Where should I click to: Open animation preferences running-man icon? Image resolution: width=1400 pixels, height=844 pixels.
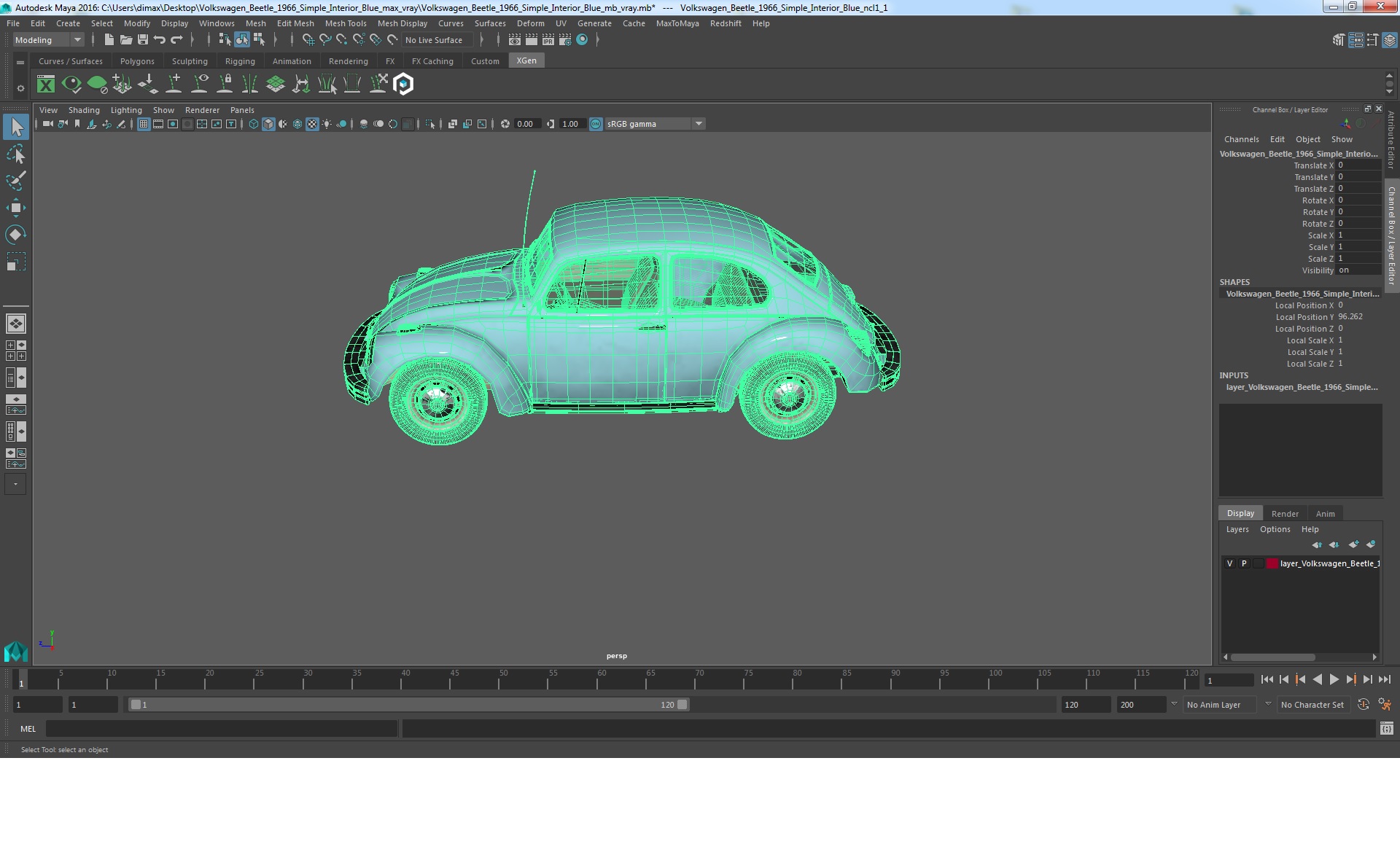1385,705
